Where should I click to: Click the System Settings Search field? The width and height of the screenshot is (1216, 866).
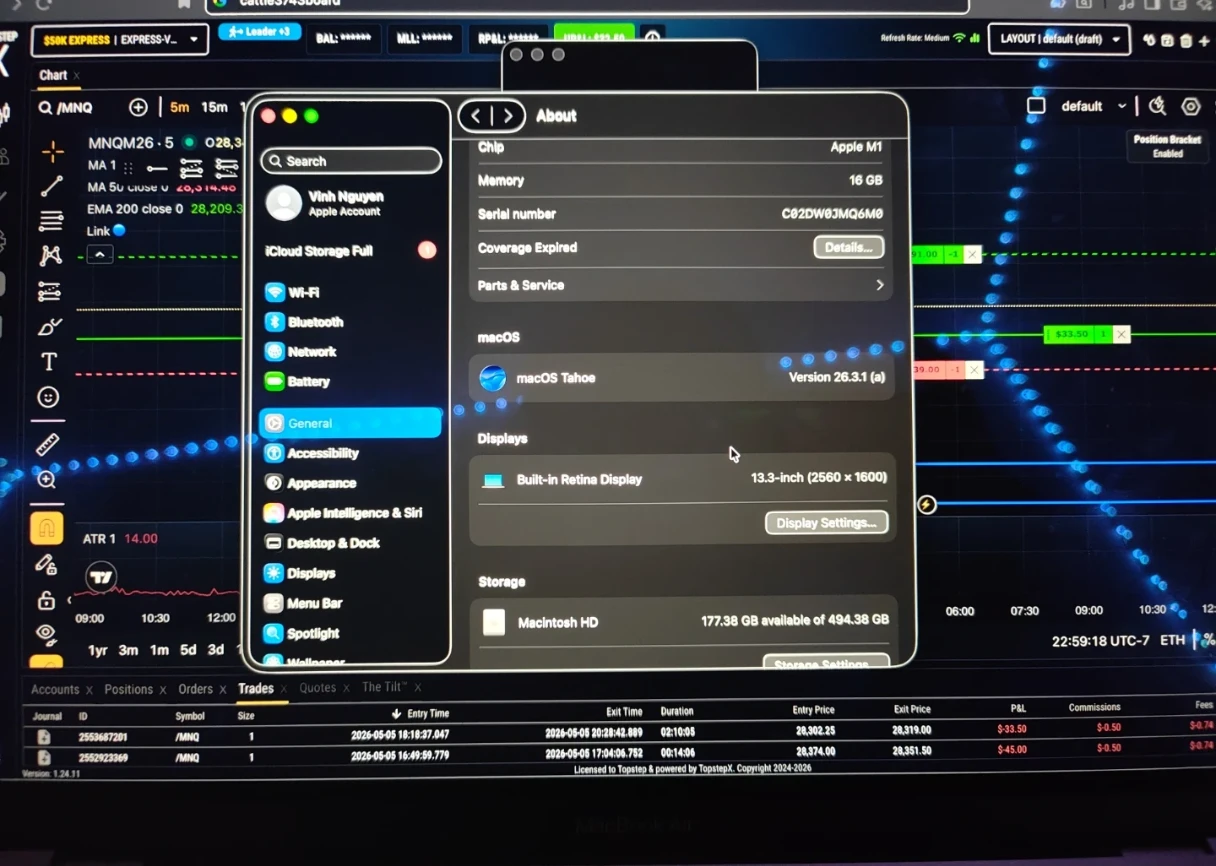pyautogui.click(x=351, y=161)
